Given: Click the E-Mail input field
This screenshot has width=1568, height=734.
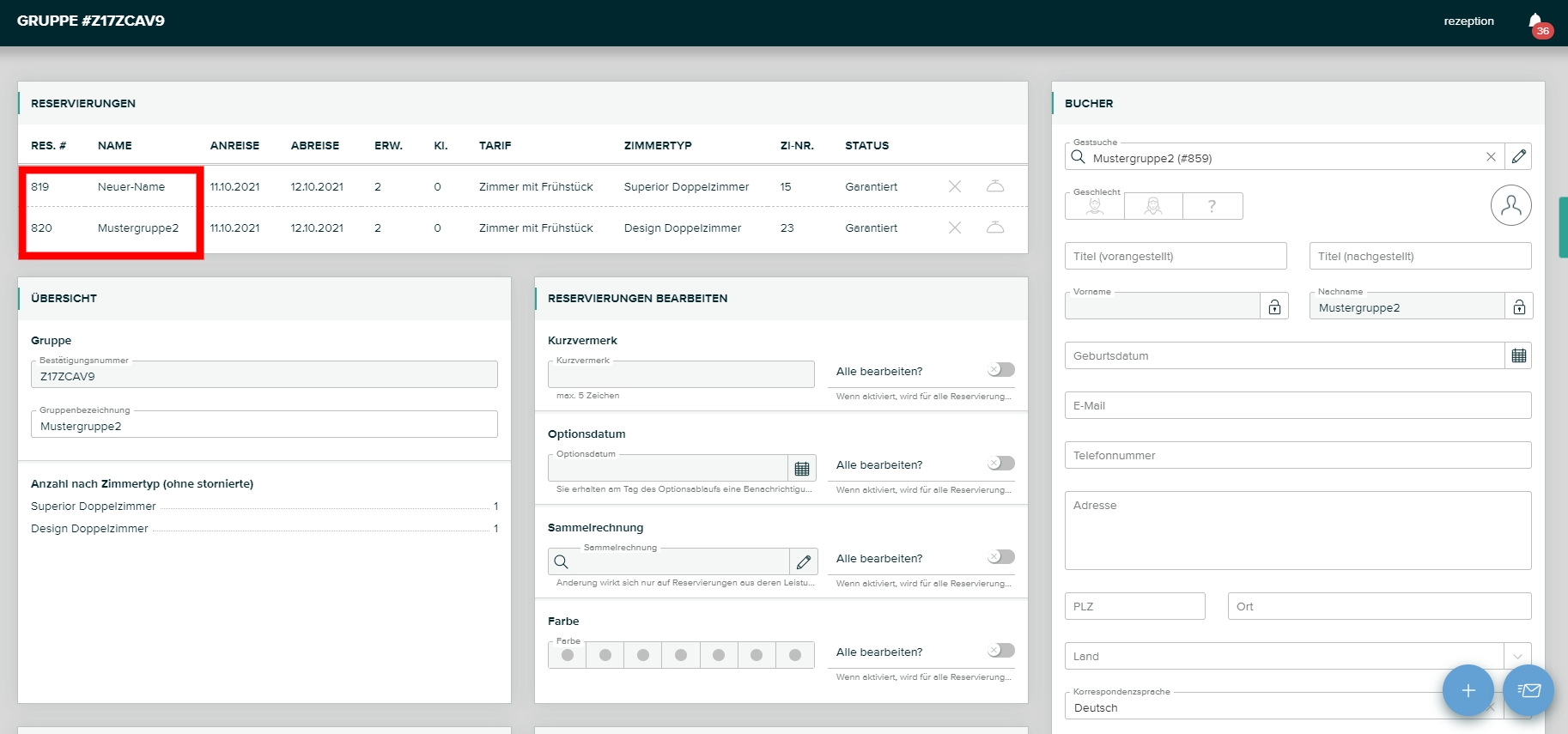Looking at the screenshot, I should click(1297, 406).
